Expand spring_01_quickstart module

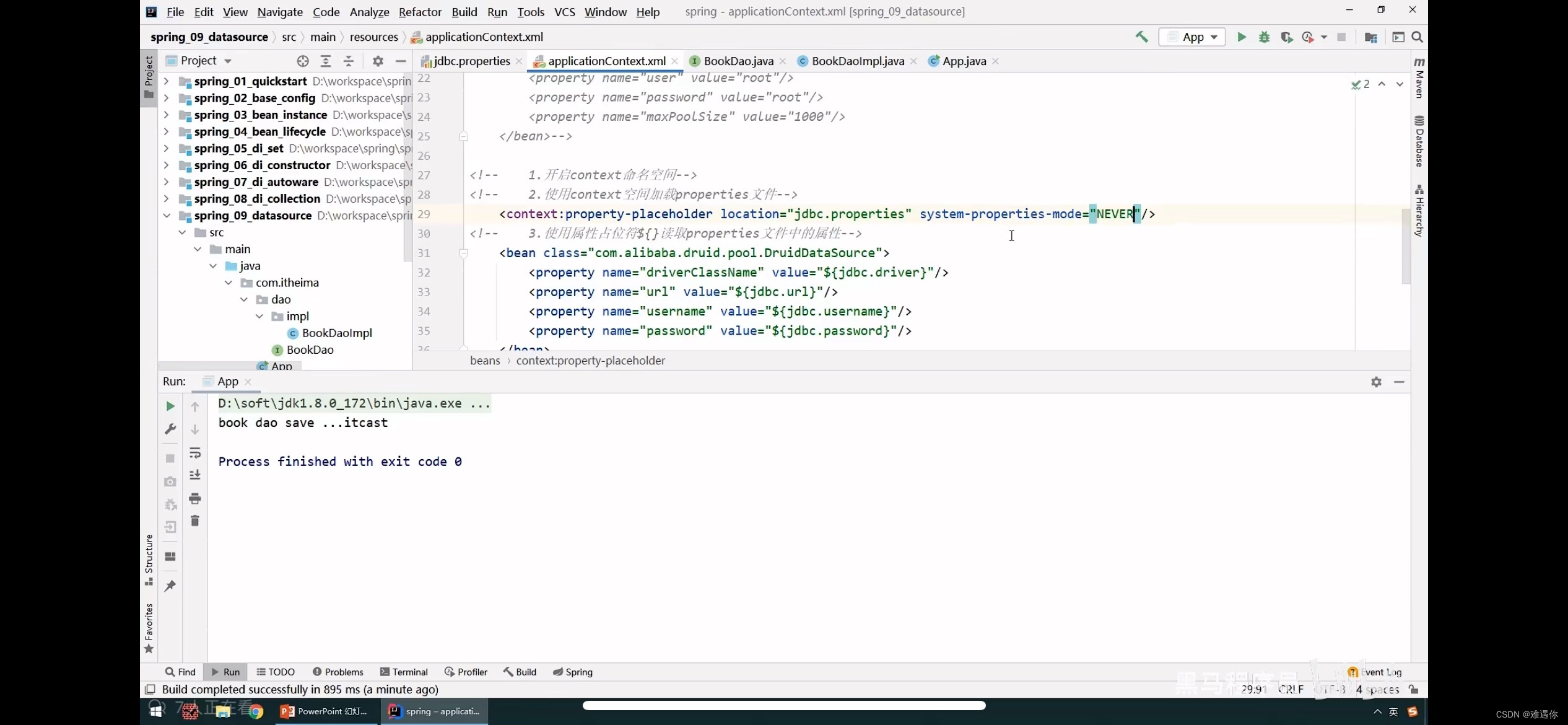click(x=166, y=81)
